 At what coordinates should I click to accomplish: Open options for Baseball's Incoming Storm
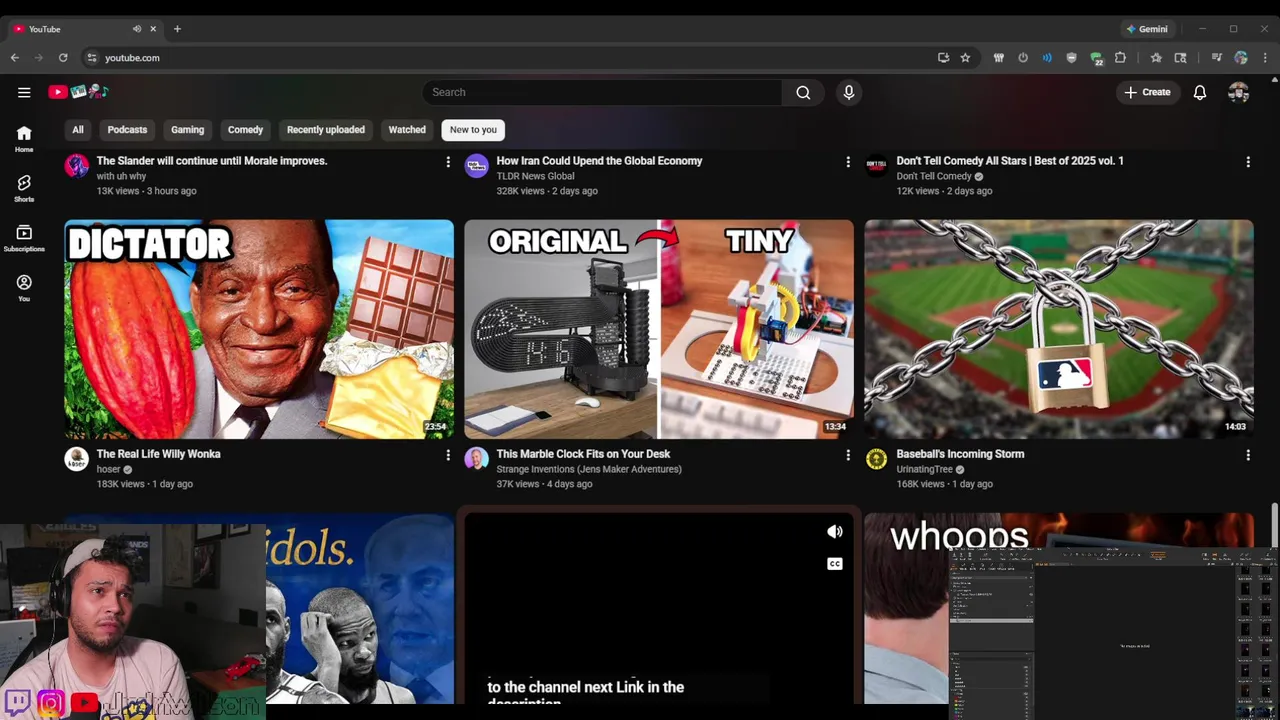[x=1248, y=455]
